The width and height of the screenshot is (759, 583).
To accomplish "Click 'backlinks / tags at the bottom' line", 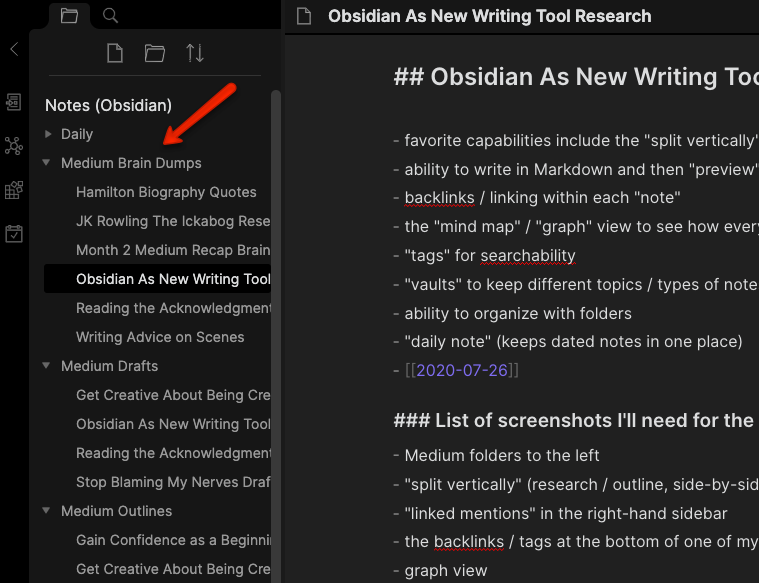I will [581, 541].
